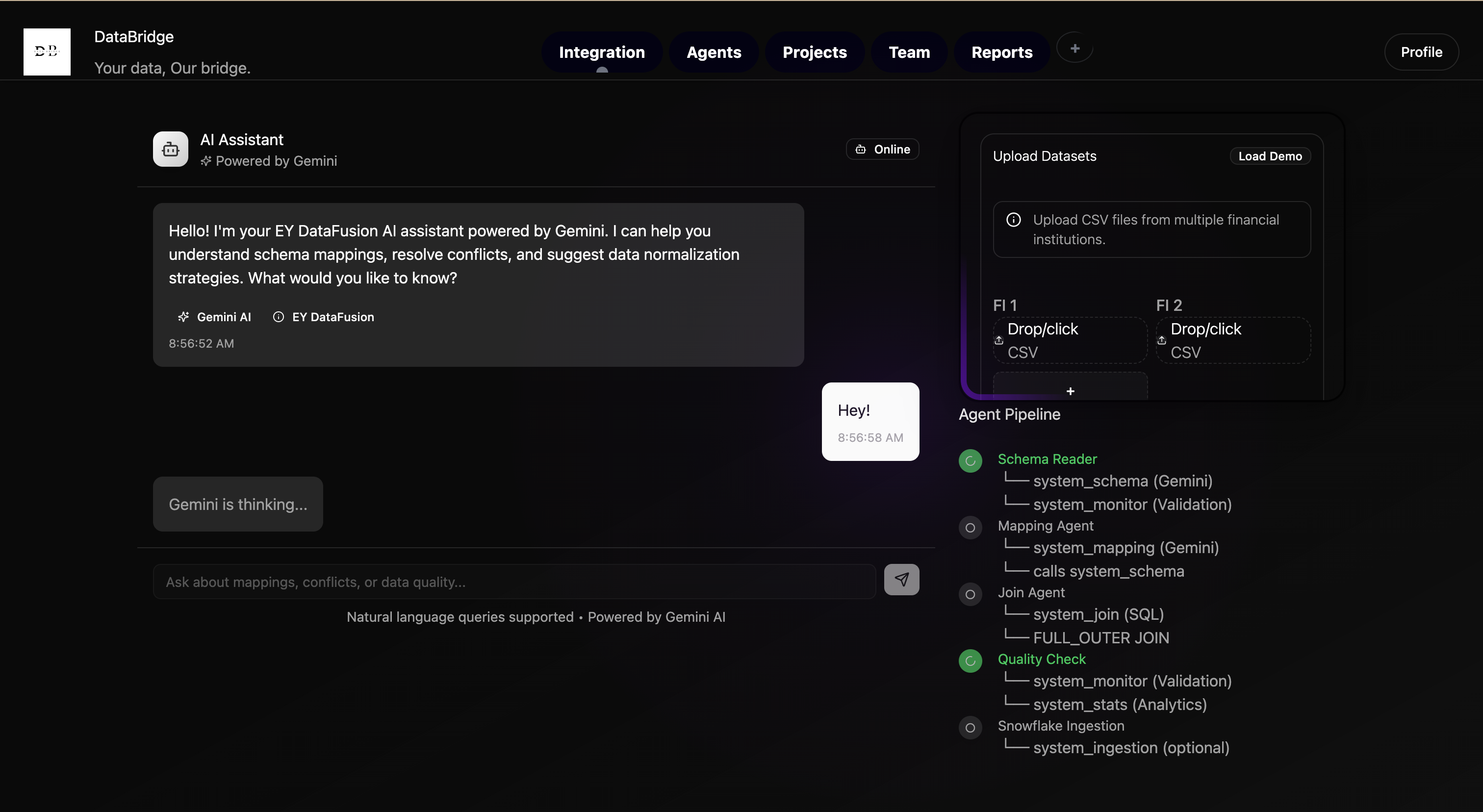Screen dimensions: 1483x812
Task: Toggle the Snowflake Ingestion status circle
Action: coord(970,728)
